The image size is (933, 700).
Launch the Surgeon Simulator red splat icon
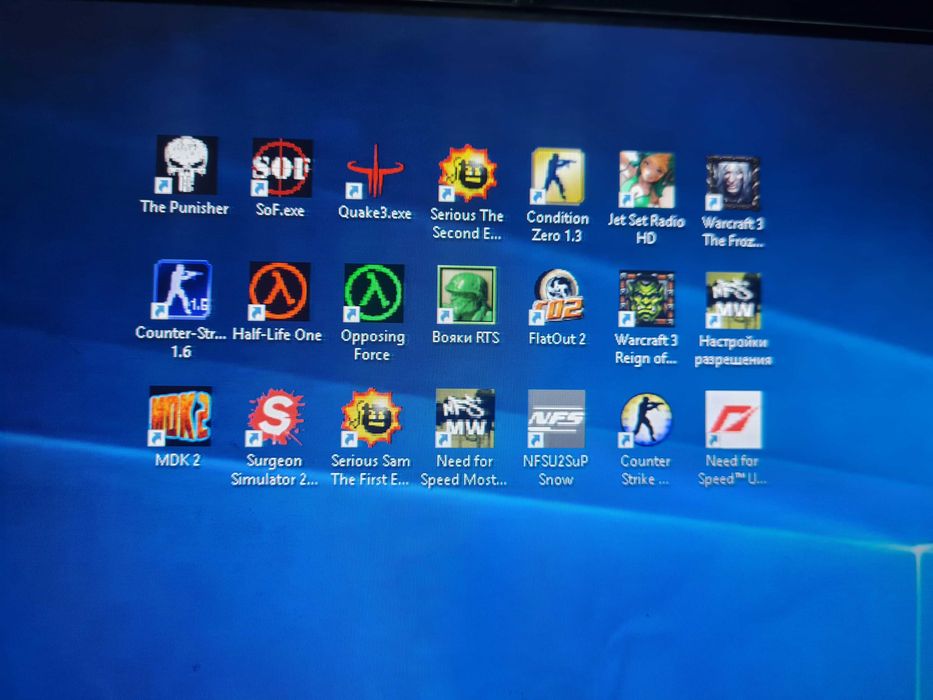pyautogui.click(x=276, y=417)
